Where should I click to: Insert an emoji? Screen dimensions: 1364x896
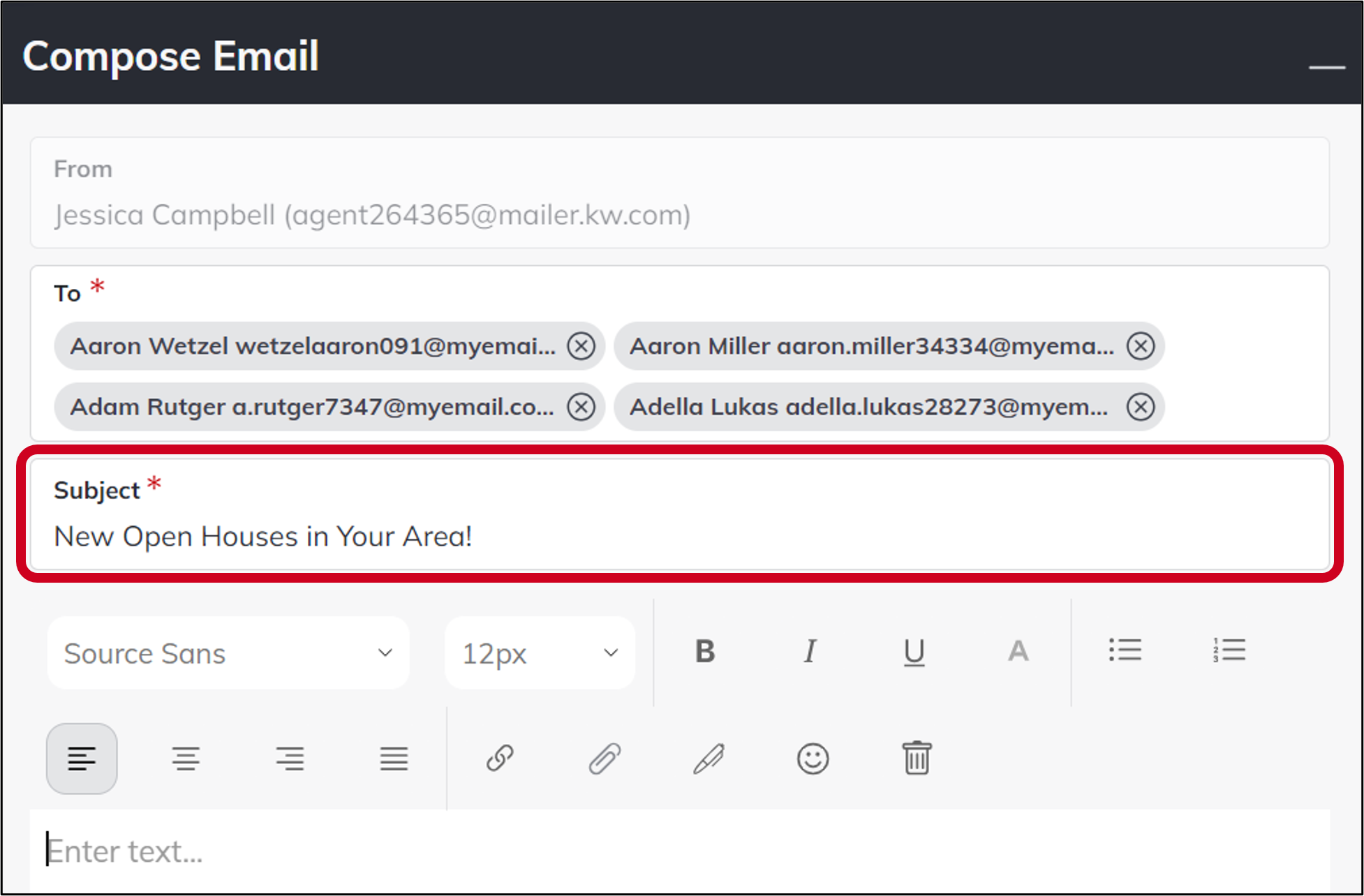coord(813,759)
